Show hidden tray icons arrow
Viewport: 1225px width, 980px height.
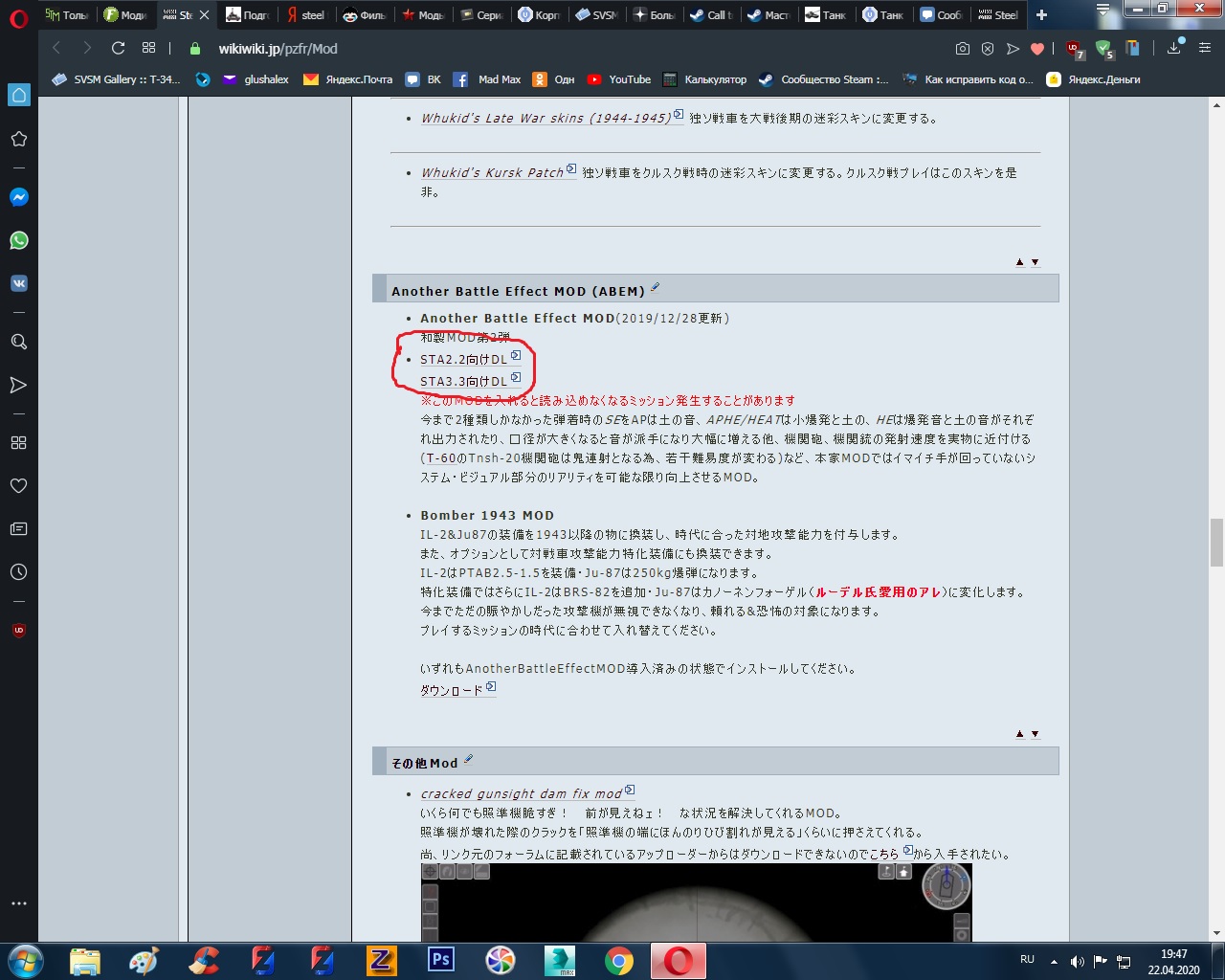pos(1054,961)
